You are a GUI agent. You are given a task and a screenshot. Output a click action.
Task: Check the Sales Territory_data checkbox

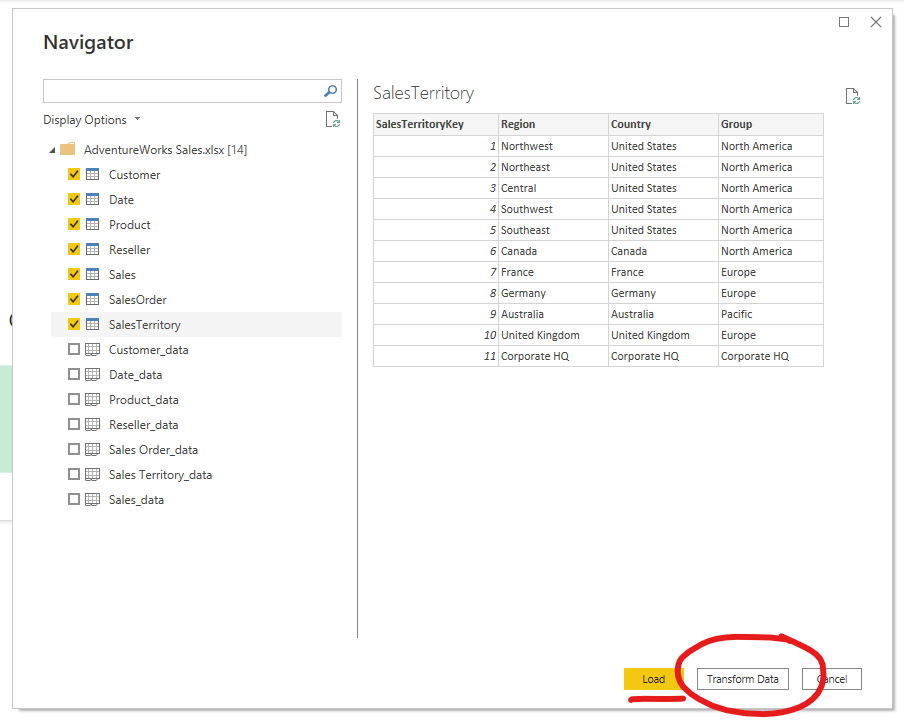tap(74, 475)
